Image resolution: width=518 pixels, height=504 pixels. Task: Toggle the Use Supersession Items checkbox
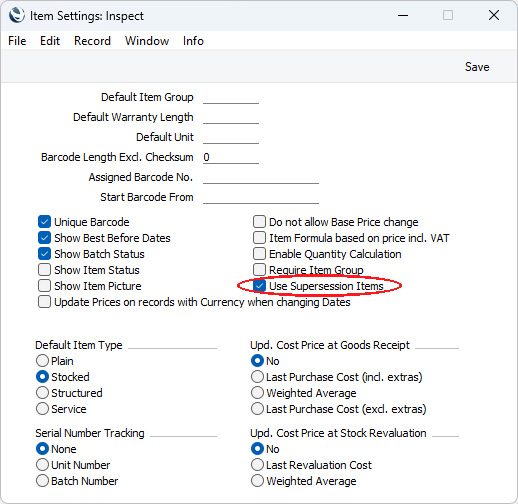[x=259, y=286]
